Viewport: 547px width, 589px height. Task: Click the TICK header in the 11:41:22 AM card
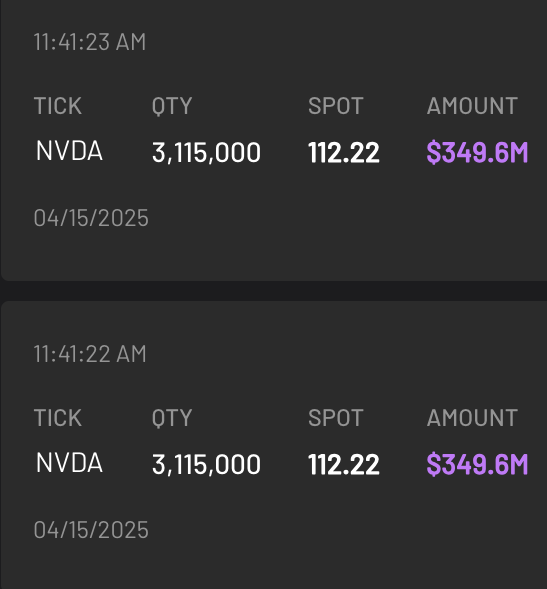(58, 418)
